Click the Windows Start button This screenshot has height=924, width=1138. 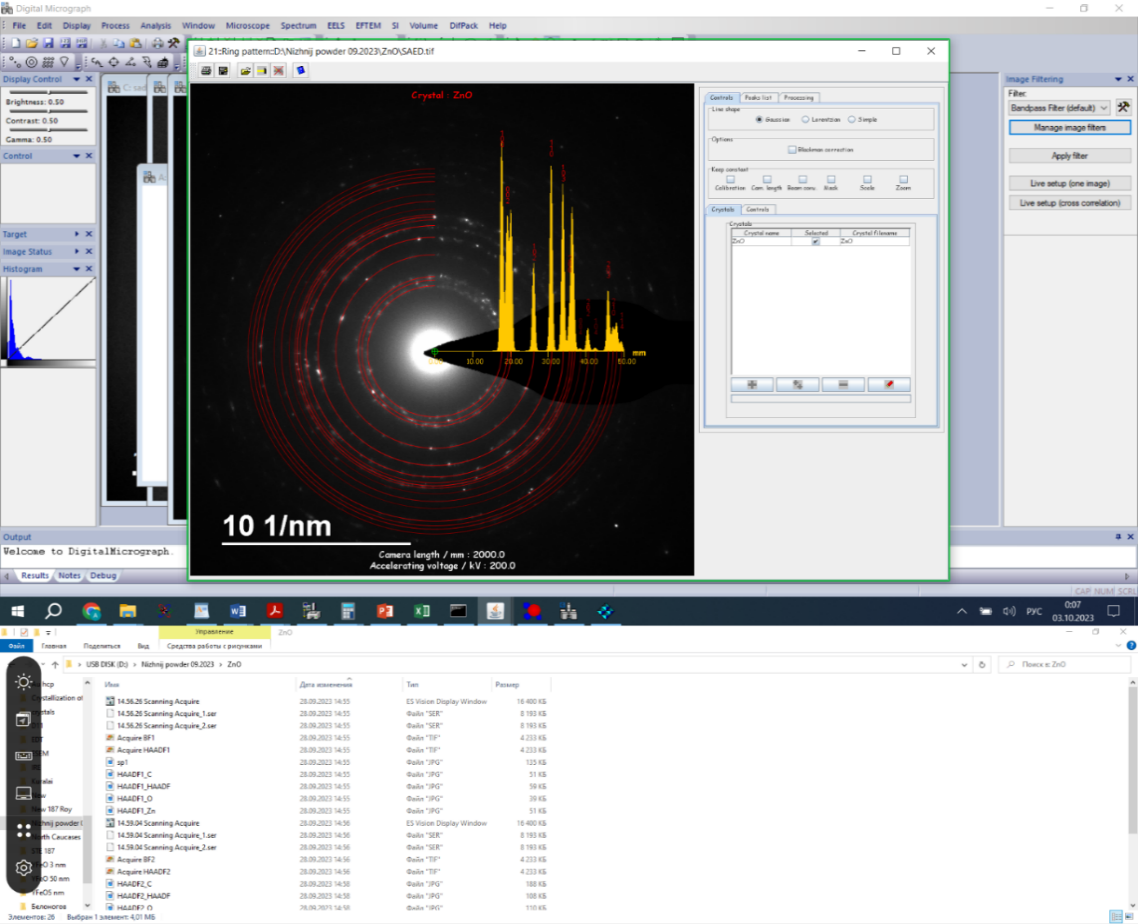(17, 611)
